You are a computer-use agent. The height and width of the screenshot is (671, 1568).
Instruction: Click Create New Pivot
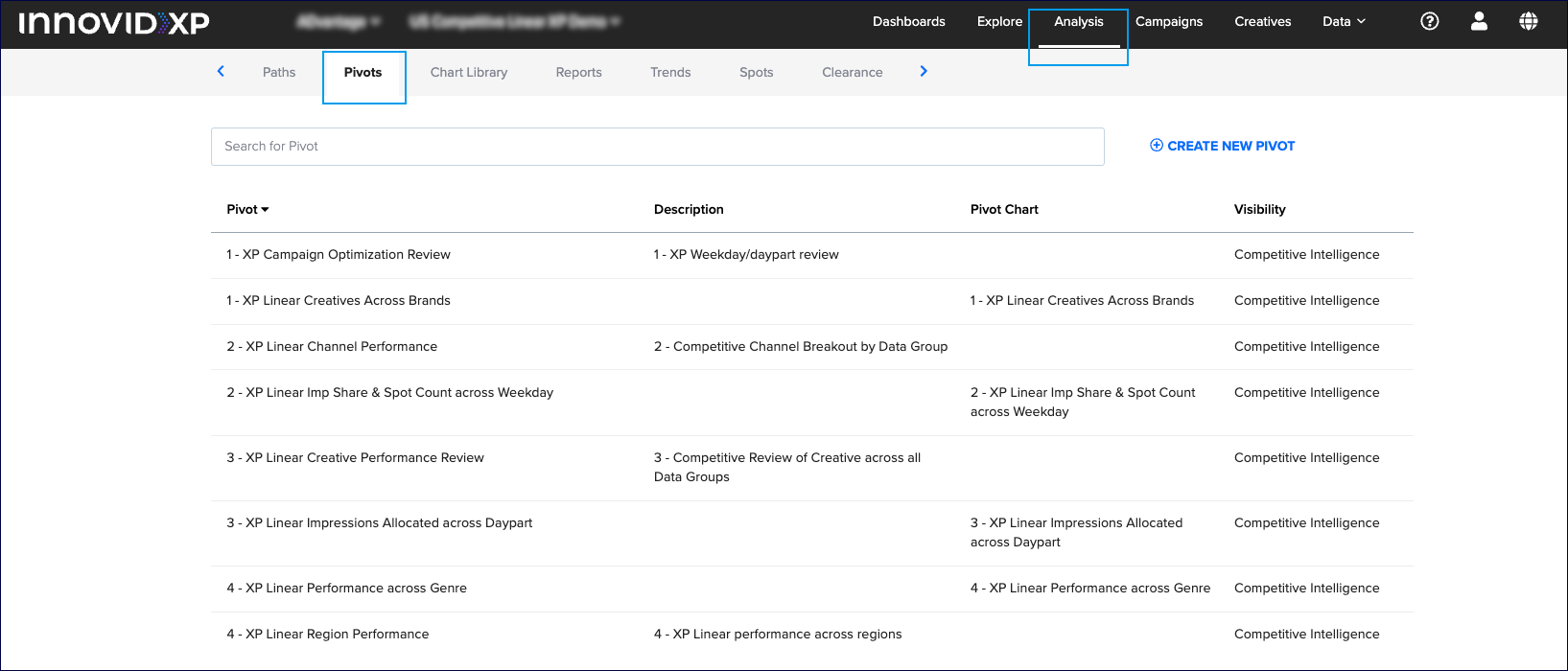point(1223,146)
